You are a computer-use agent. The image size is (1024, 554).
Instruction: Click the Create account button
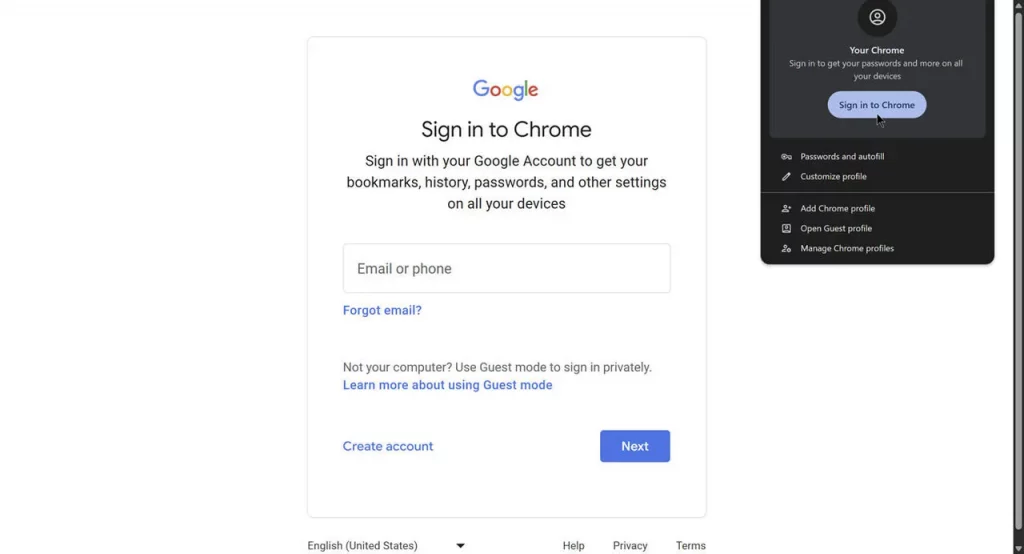[x=388, y=446]
